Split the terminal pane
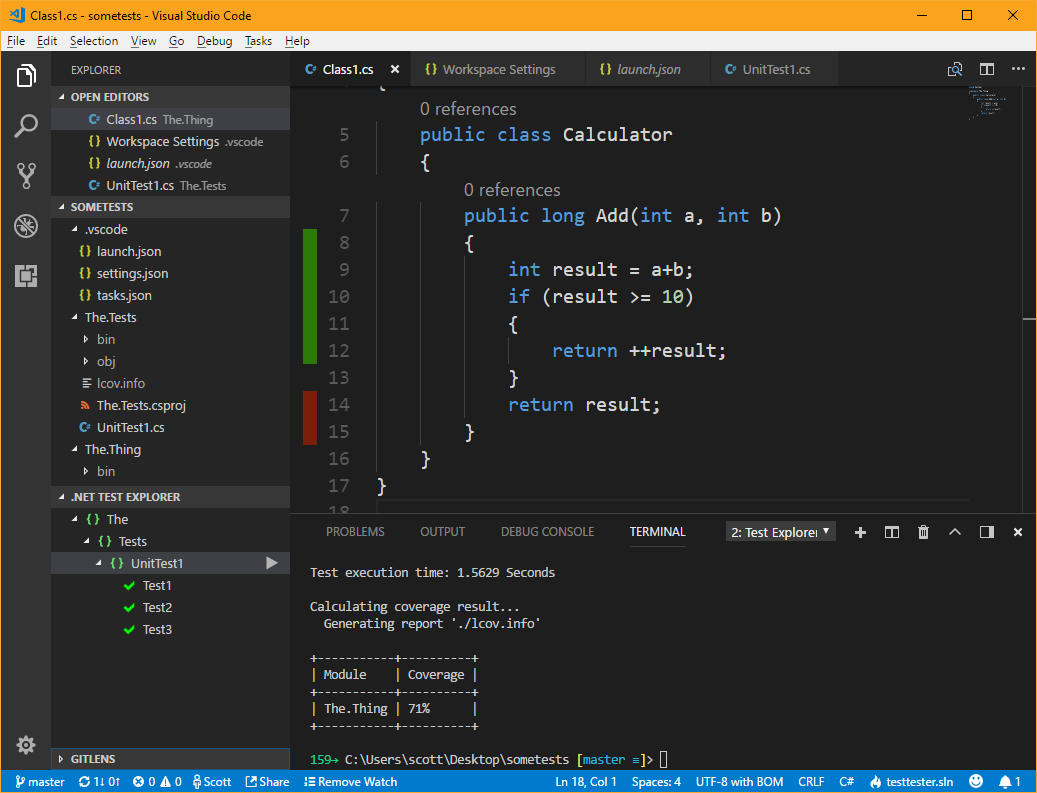 tap(892, 532)
